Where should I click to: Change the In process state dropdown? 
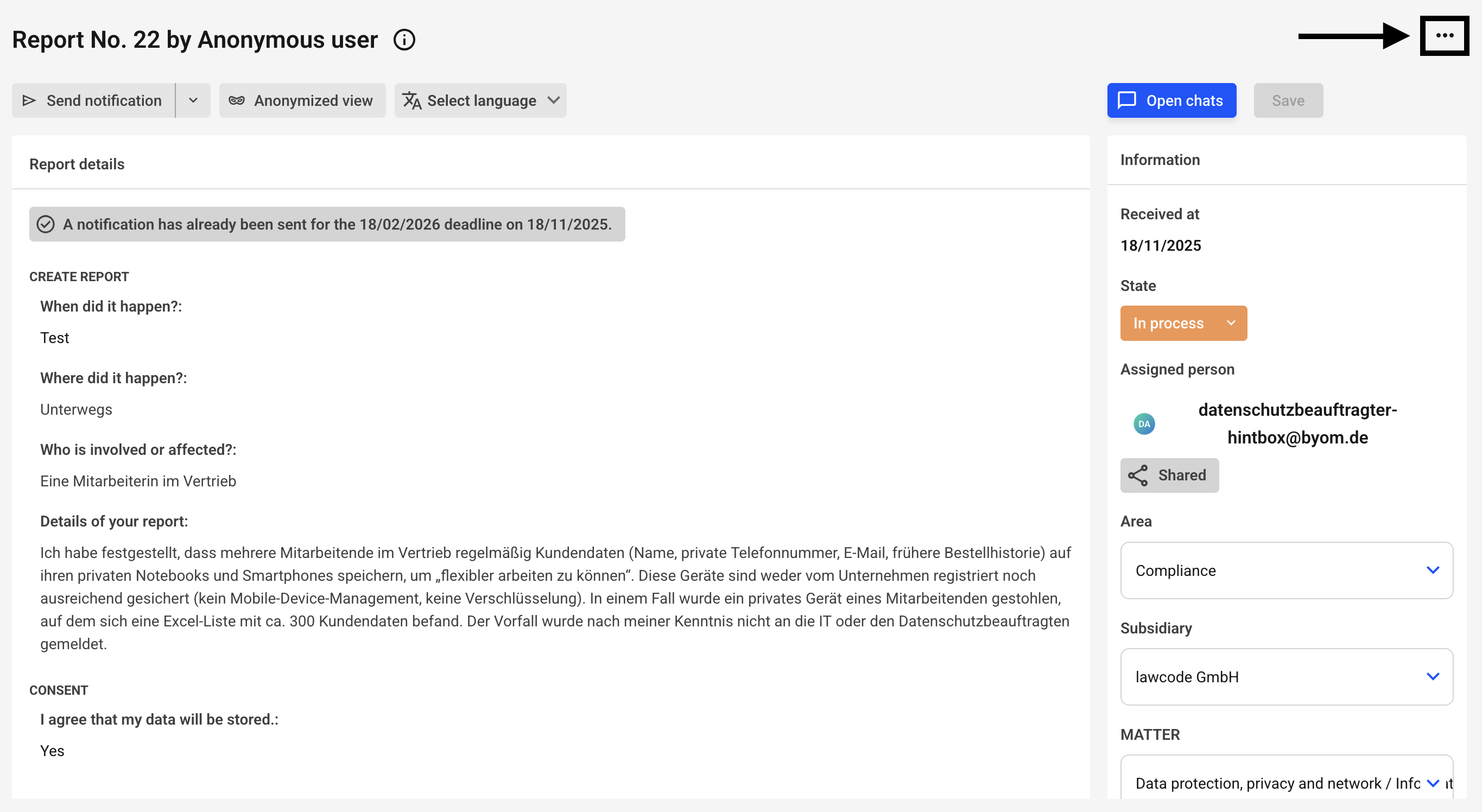pyautogui.click(x=1183, y=323)
